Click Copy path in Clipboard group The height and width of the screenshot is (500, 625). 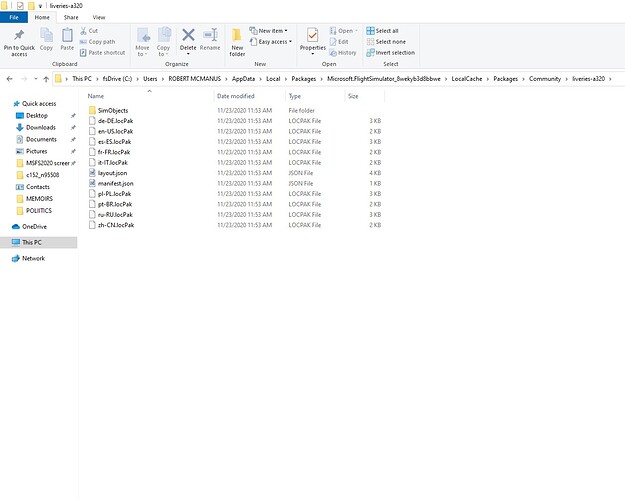point(97,41)
